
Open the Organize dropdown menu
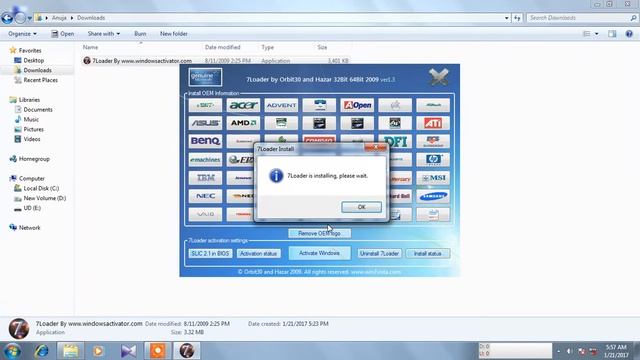pos(22,34)
